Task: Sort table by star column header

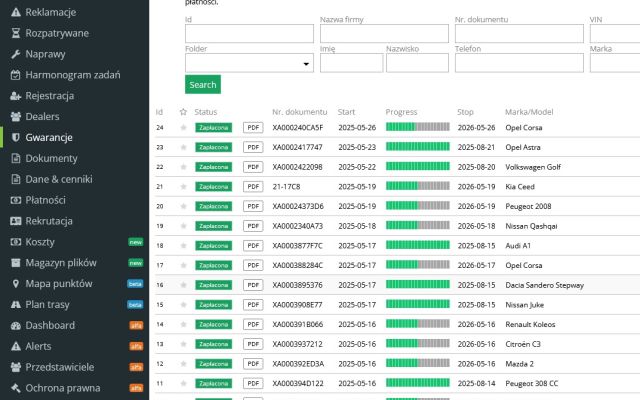Action: pos(183,112)
